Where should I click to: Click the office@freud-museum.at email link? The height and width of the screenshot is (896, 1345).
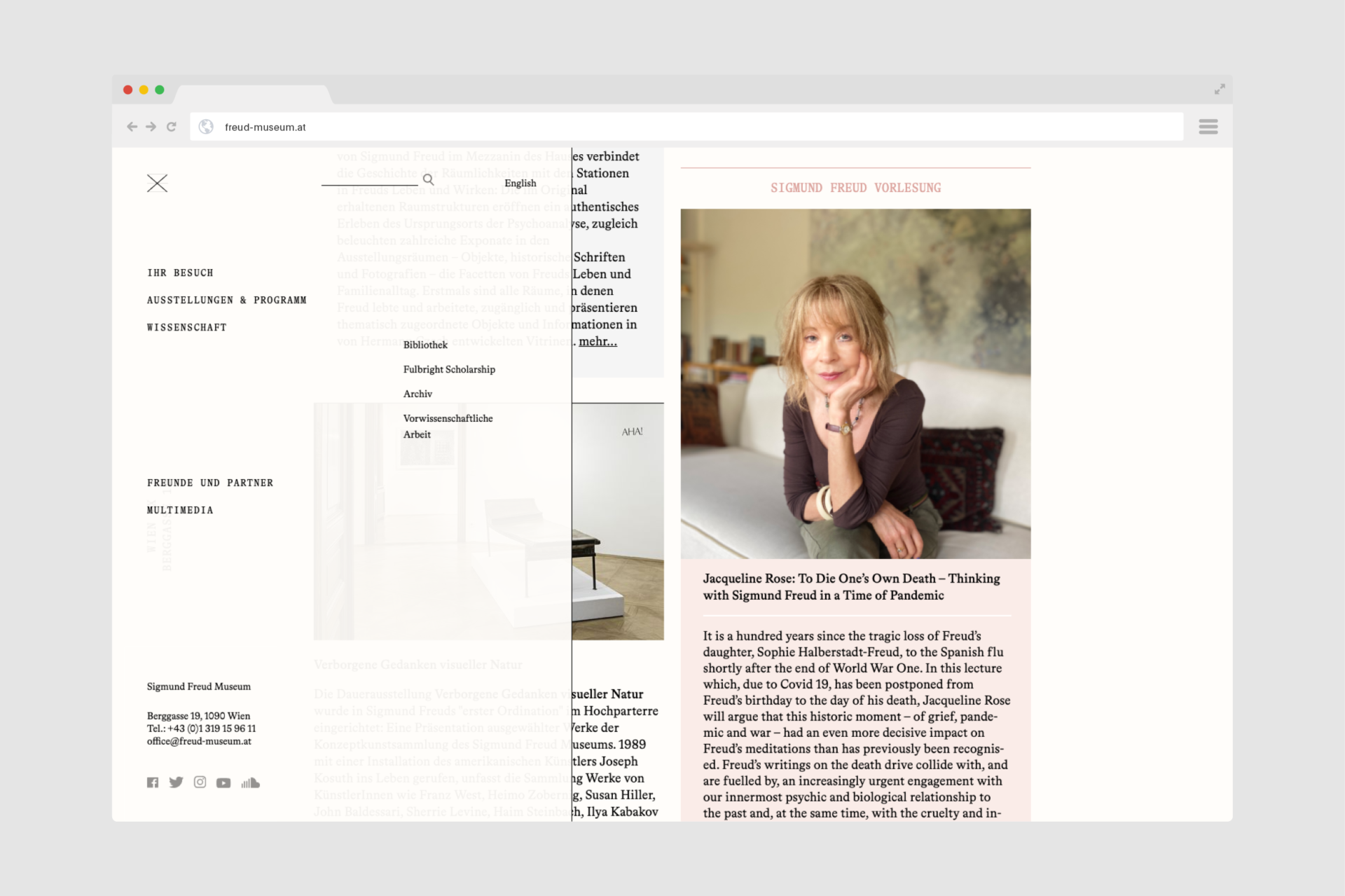click(199, 741)
